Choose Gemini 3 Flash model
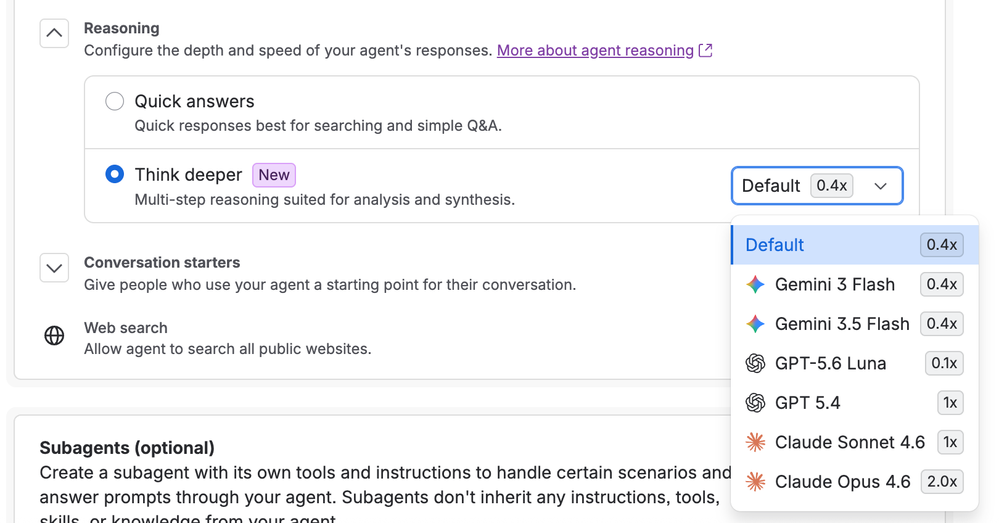This screenshot has width=999, height=523. tap(854, 284)
